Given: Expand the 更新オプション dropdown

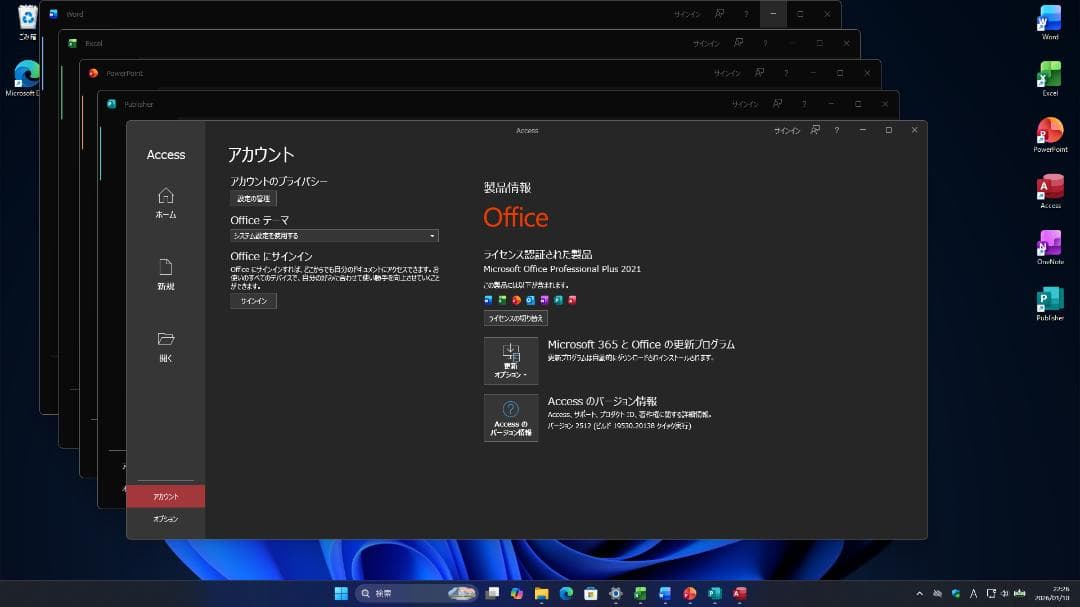Looking at the screenshot, I should coord(510,361).
